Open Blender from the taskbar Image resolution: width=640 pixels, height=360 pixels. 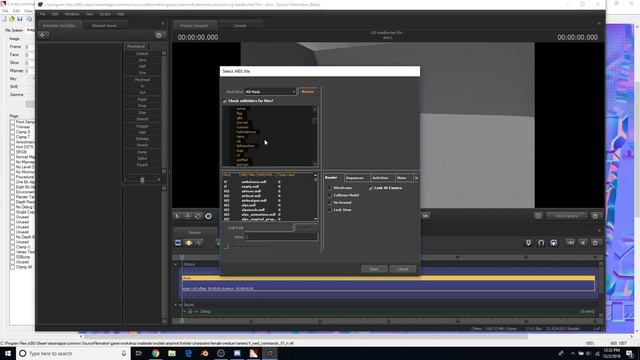pos(204,353)
